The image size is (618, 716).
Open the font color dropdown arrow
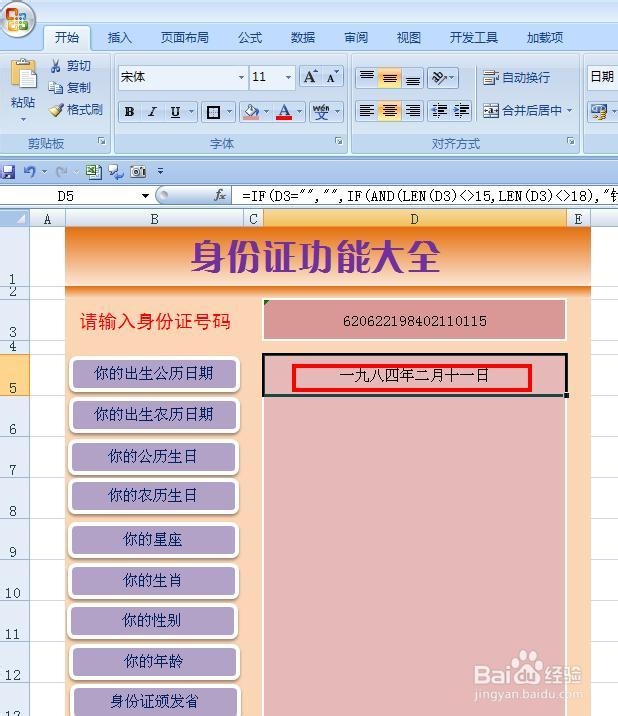click(299, 112)
